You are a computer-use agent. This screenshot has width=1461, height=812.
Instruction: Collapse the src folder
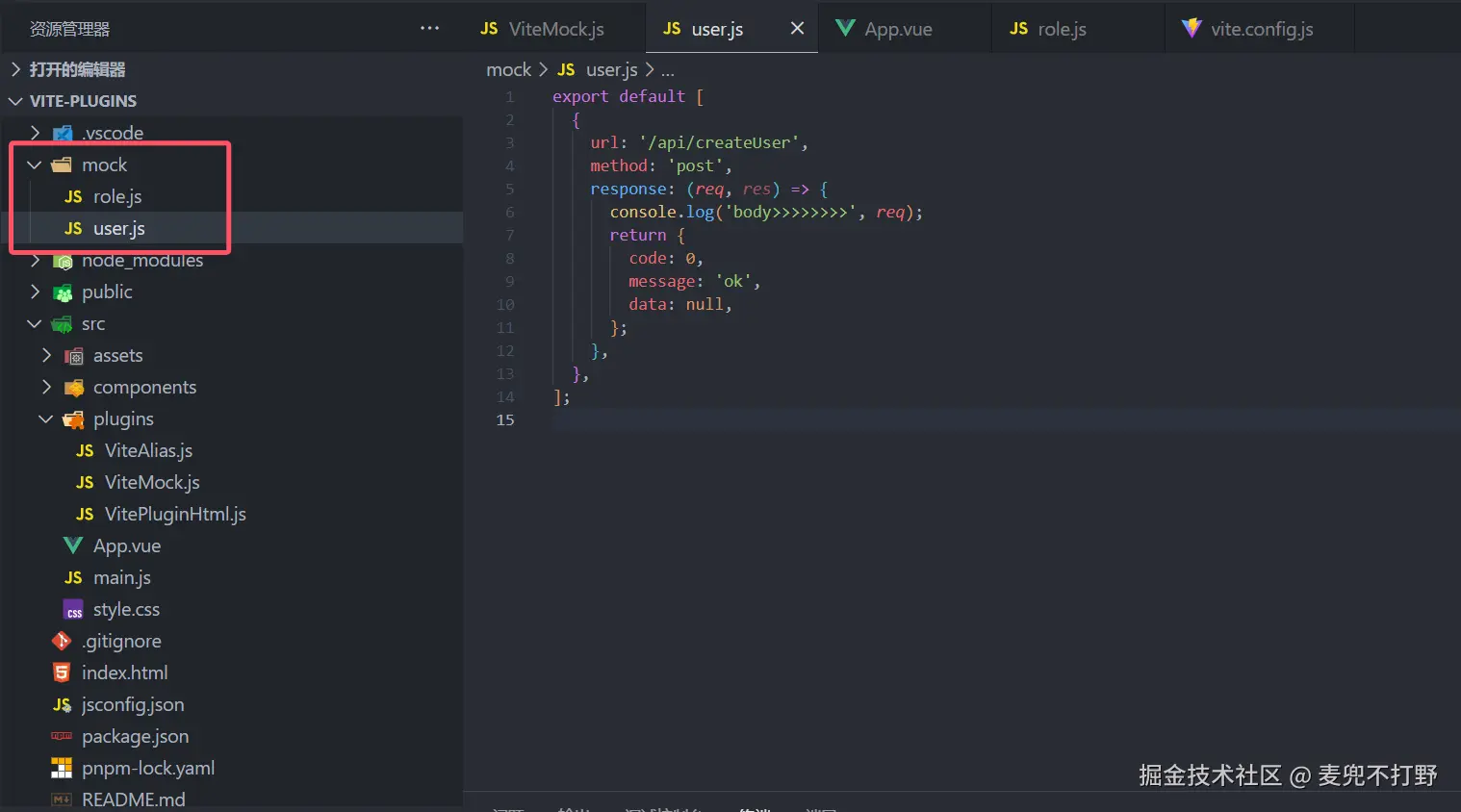pos(35,323)
